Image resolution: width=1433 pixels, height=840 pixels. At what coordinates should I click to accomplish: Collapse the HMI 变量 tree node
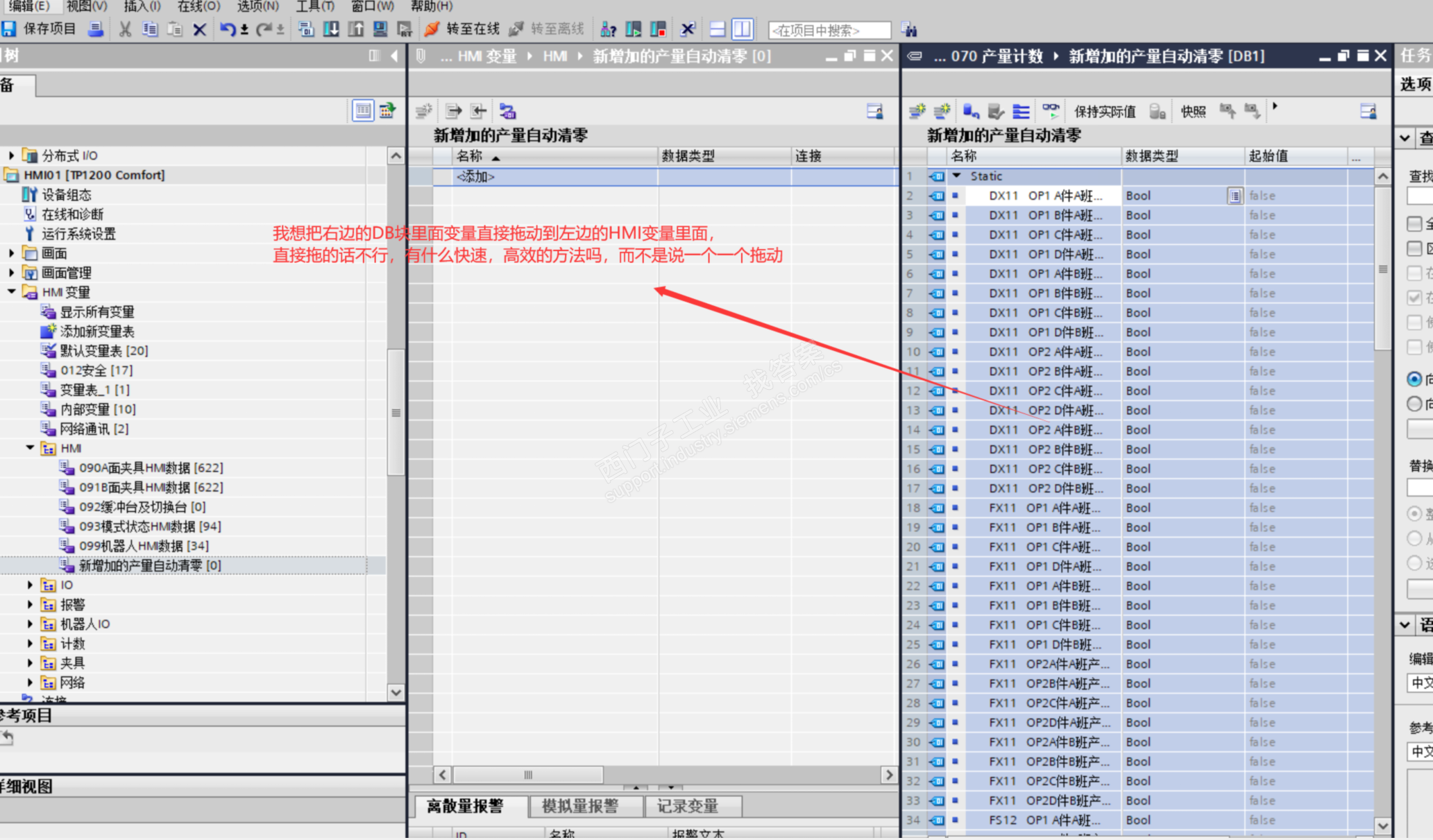[x=12, y=292]
